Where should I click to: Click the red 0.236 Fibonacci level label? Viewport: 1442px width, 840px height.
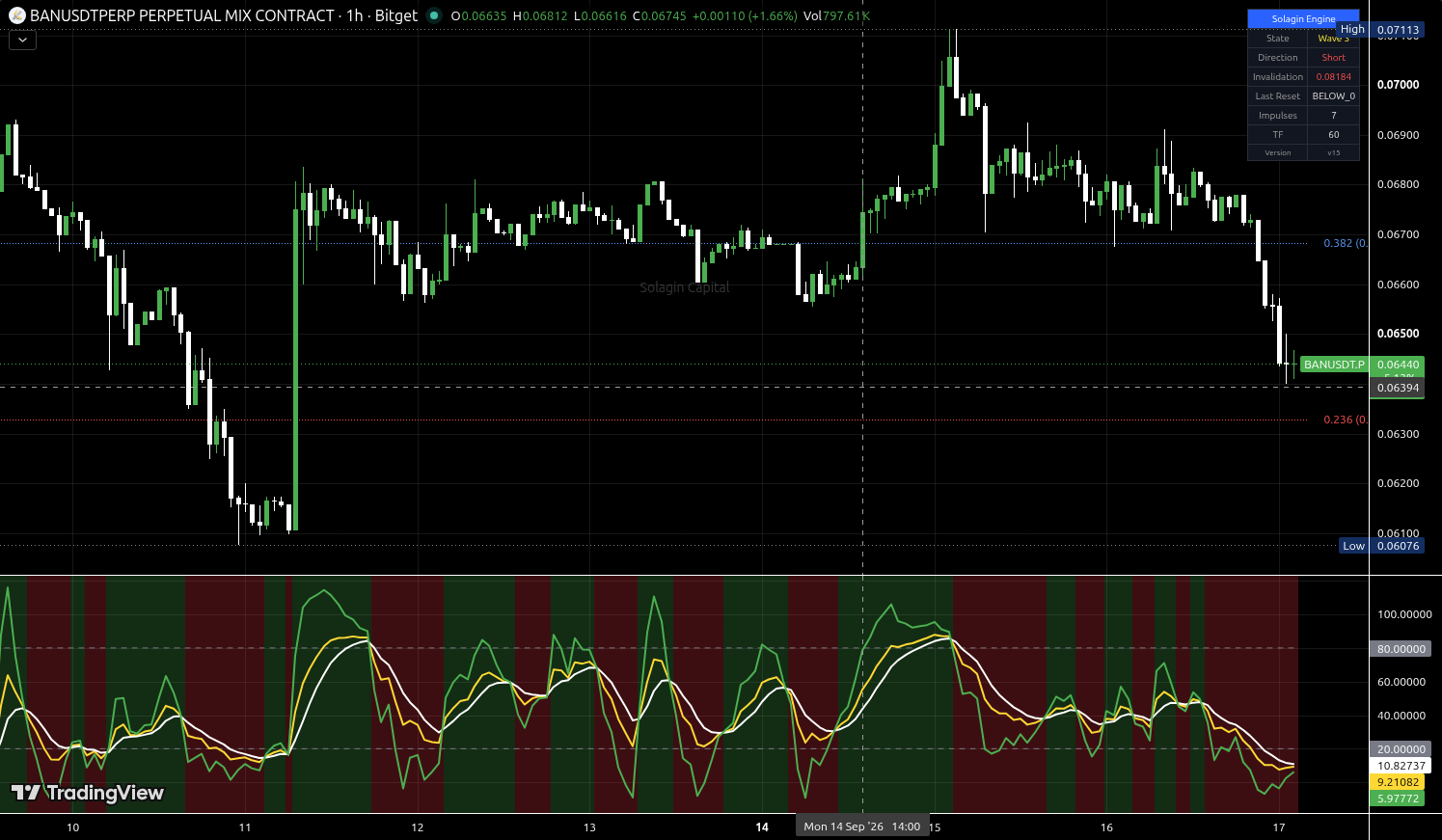(x=1345, y=420)
